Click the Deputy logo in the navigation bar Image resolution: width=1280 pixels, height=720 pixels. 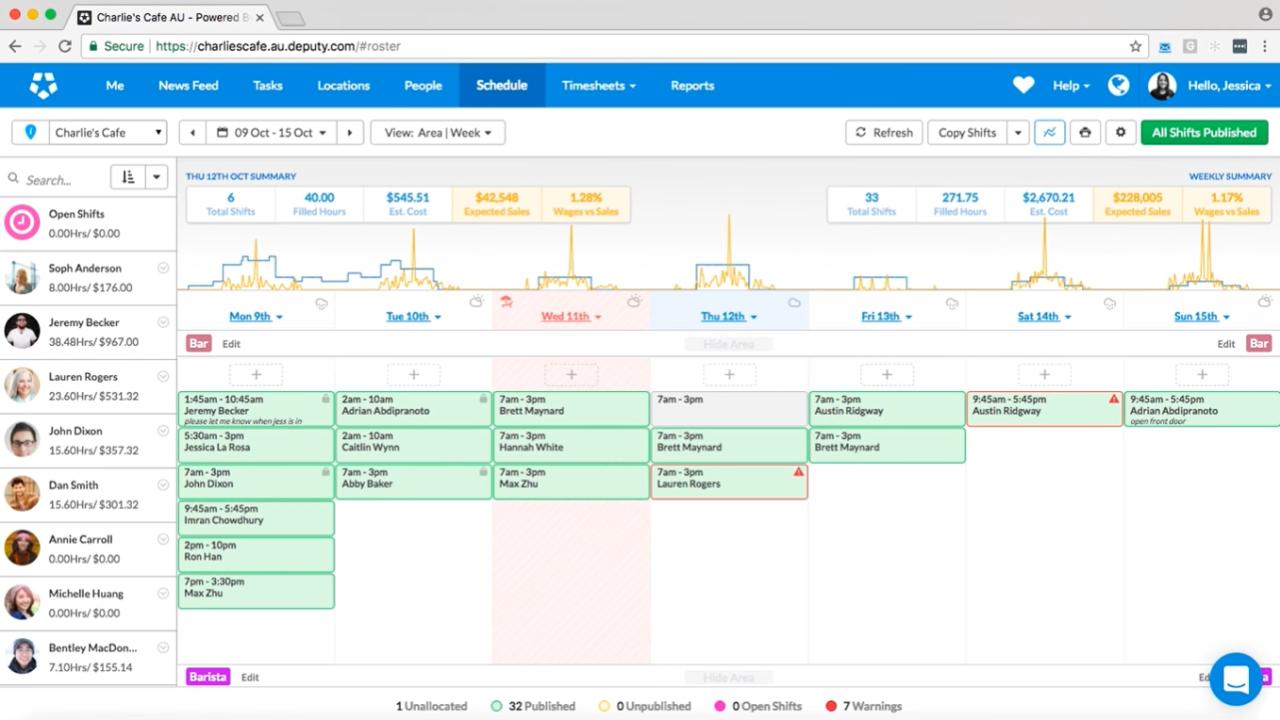(42, 85)
